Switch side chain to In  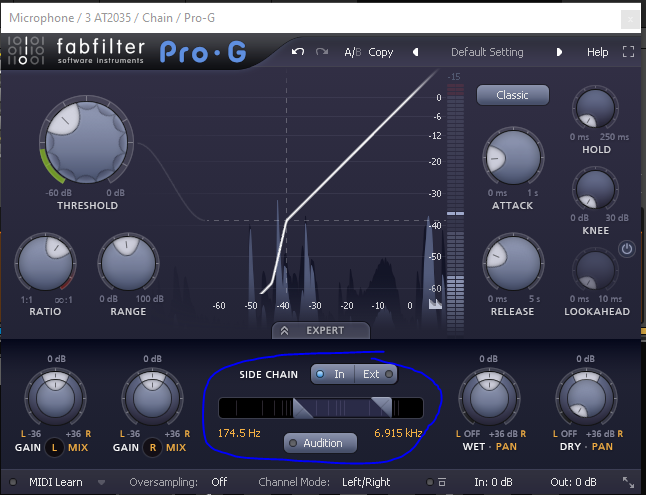(331, 374)
